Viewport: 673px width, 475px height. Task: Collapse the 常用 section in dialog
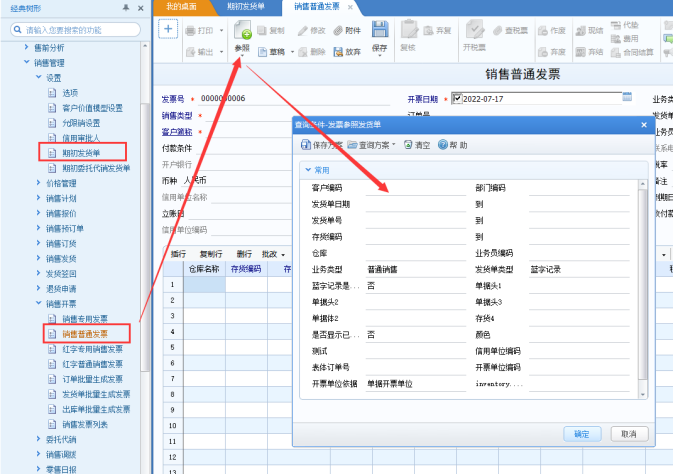pyautogui.click(x=308, y=170)
